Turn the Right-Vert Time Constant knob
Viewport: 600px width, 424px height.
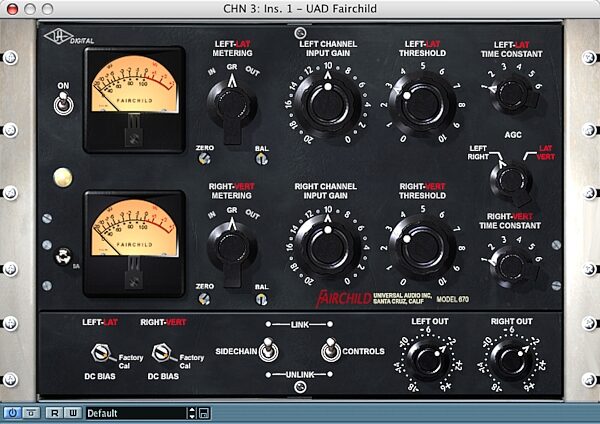point(512,267)
